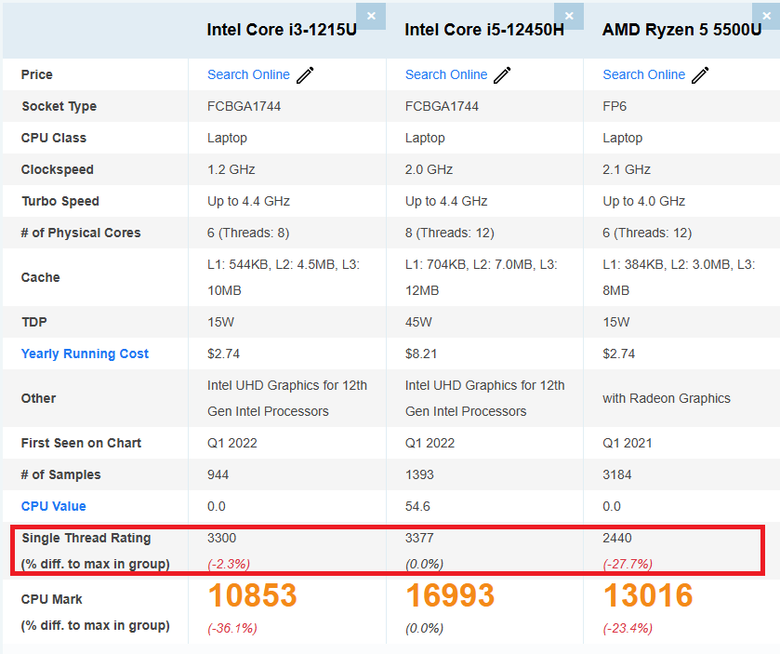Click the 2.1 GHz clockspeed value

click(627, 170)
